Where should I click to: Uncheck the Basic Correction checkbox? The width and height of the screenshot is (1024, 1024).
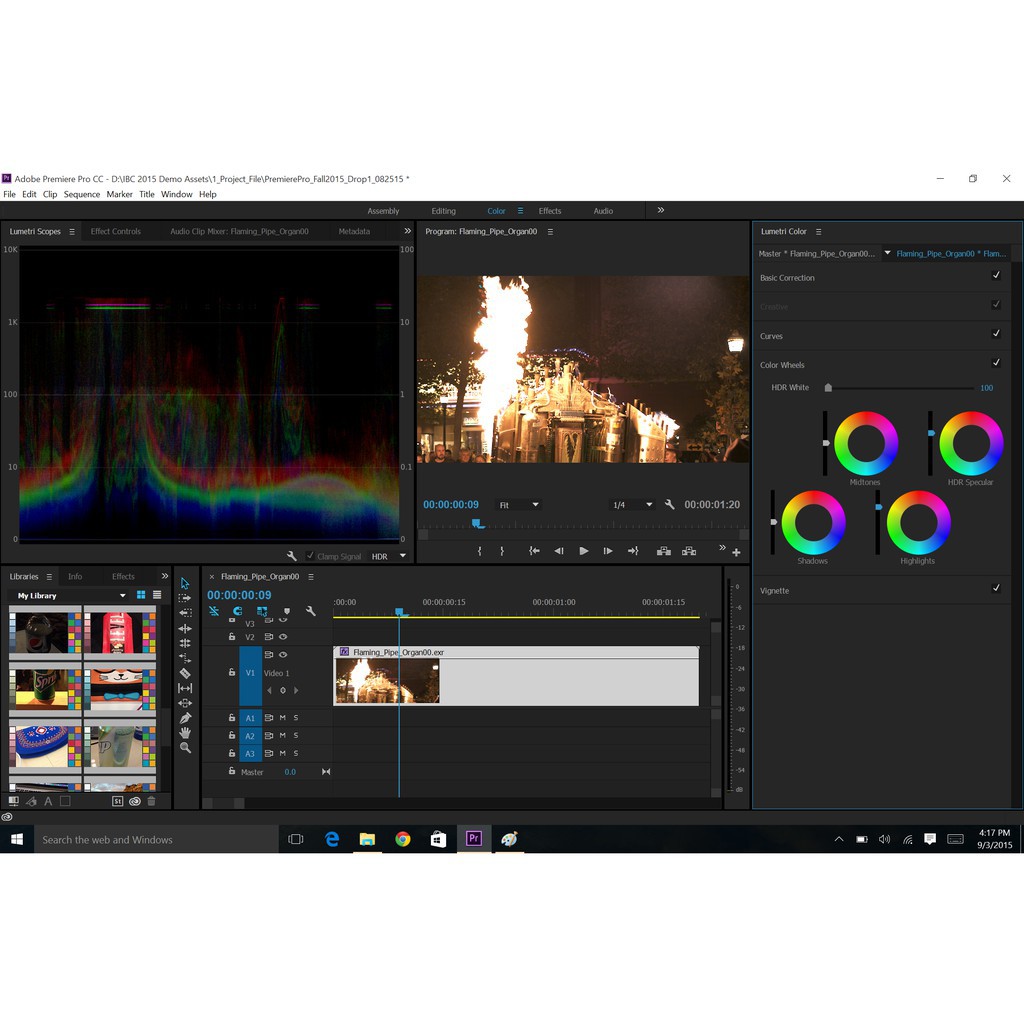point(996,276)
